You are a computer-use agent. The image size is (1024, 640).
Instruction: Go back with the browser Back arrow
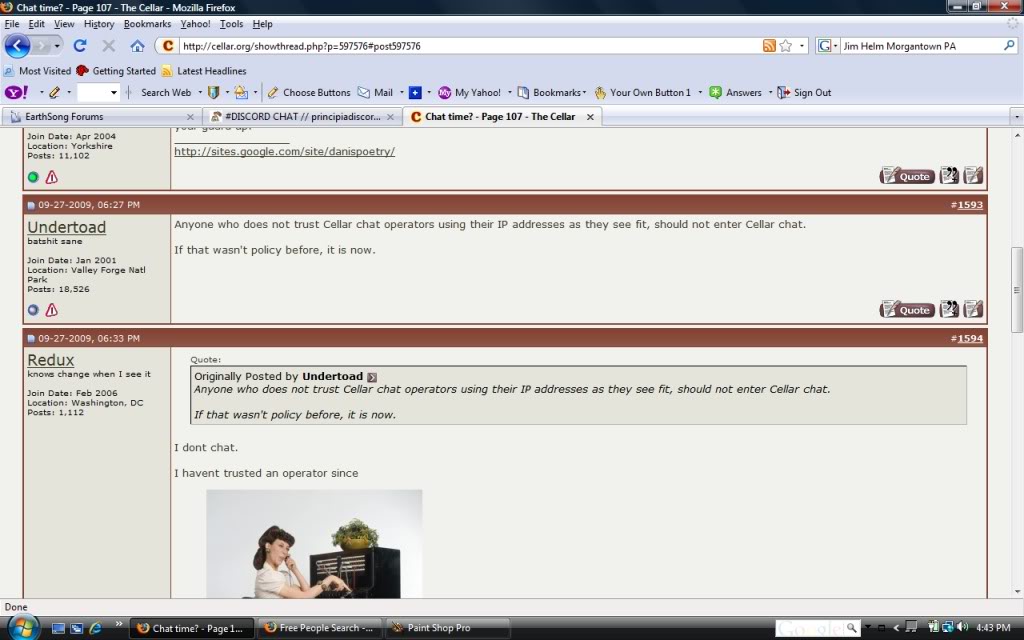pos(17,46)
